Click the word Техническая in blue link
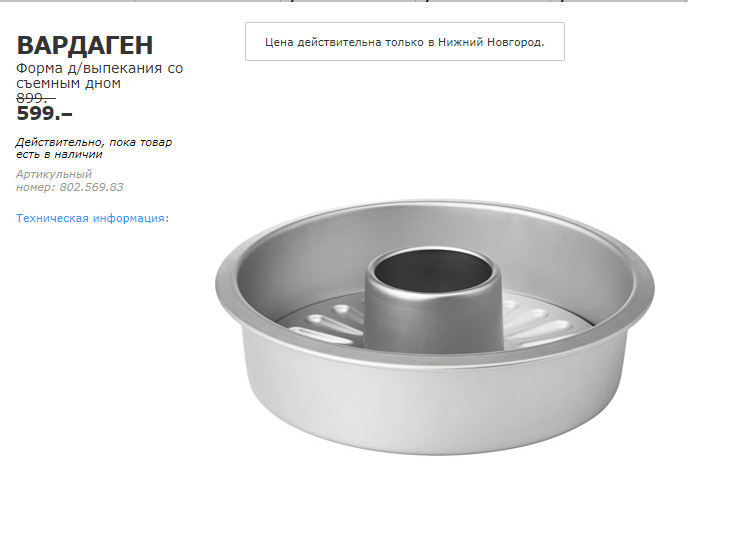732x555 pixels. pyautogui.click(x=52, y=218)
